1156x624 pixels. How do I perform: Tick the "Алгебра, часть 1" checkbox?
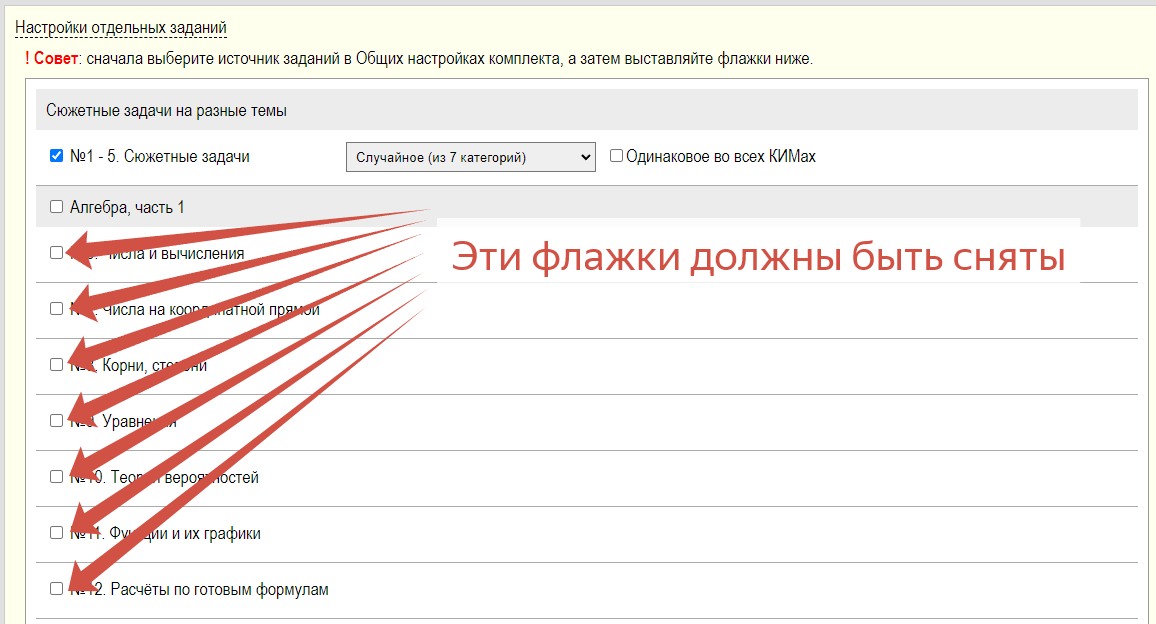57,207
